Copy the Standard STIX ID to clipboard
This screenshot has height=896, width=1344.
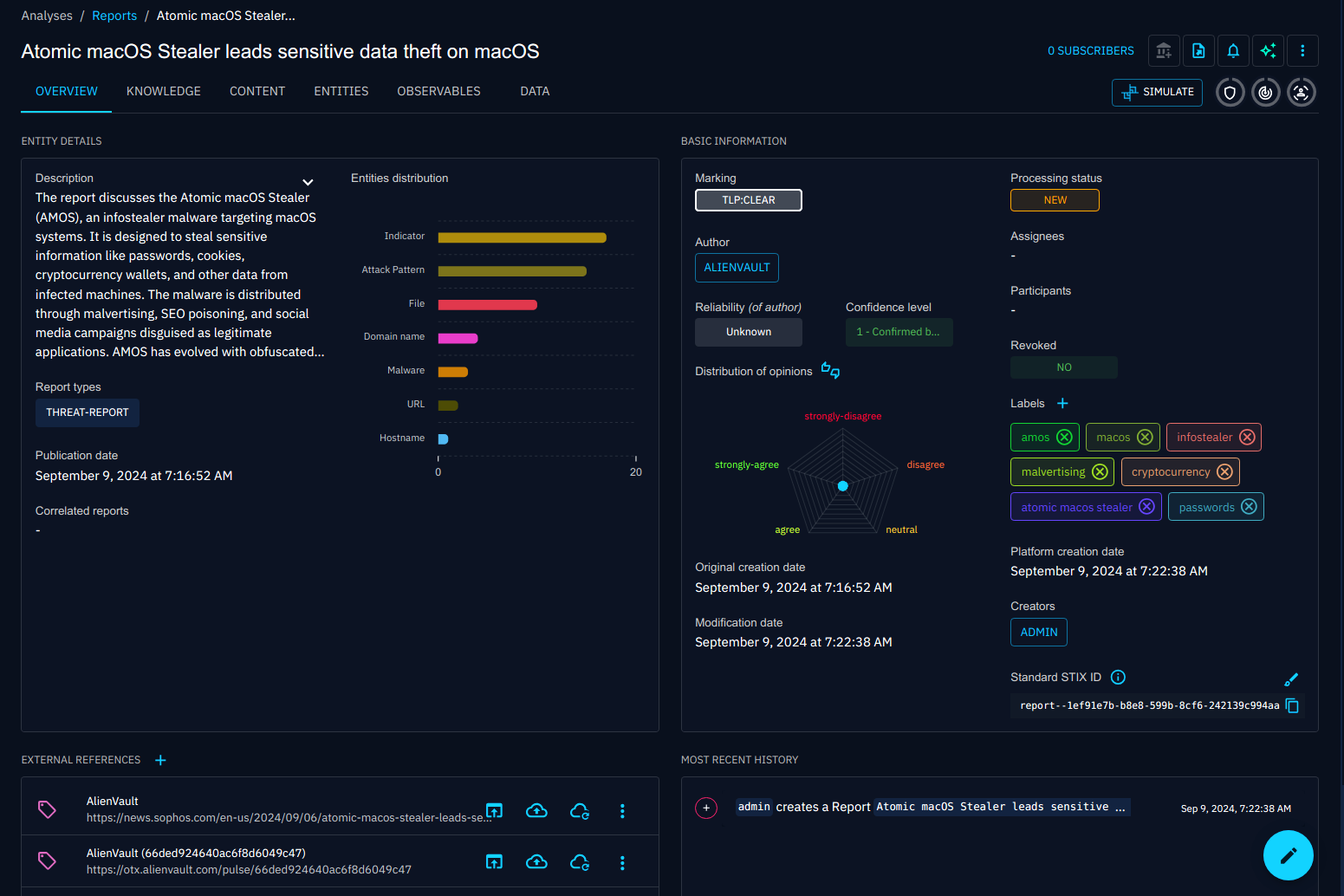tap(1292, 706)
